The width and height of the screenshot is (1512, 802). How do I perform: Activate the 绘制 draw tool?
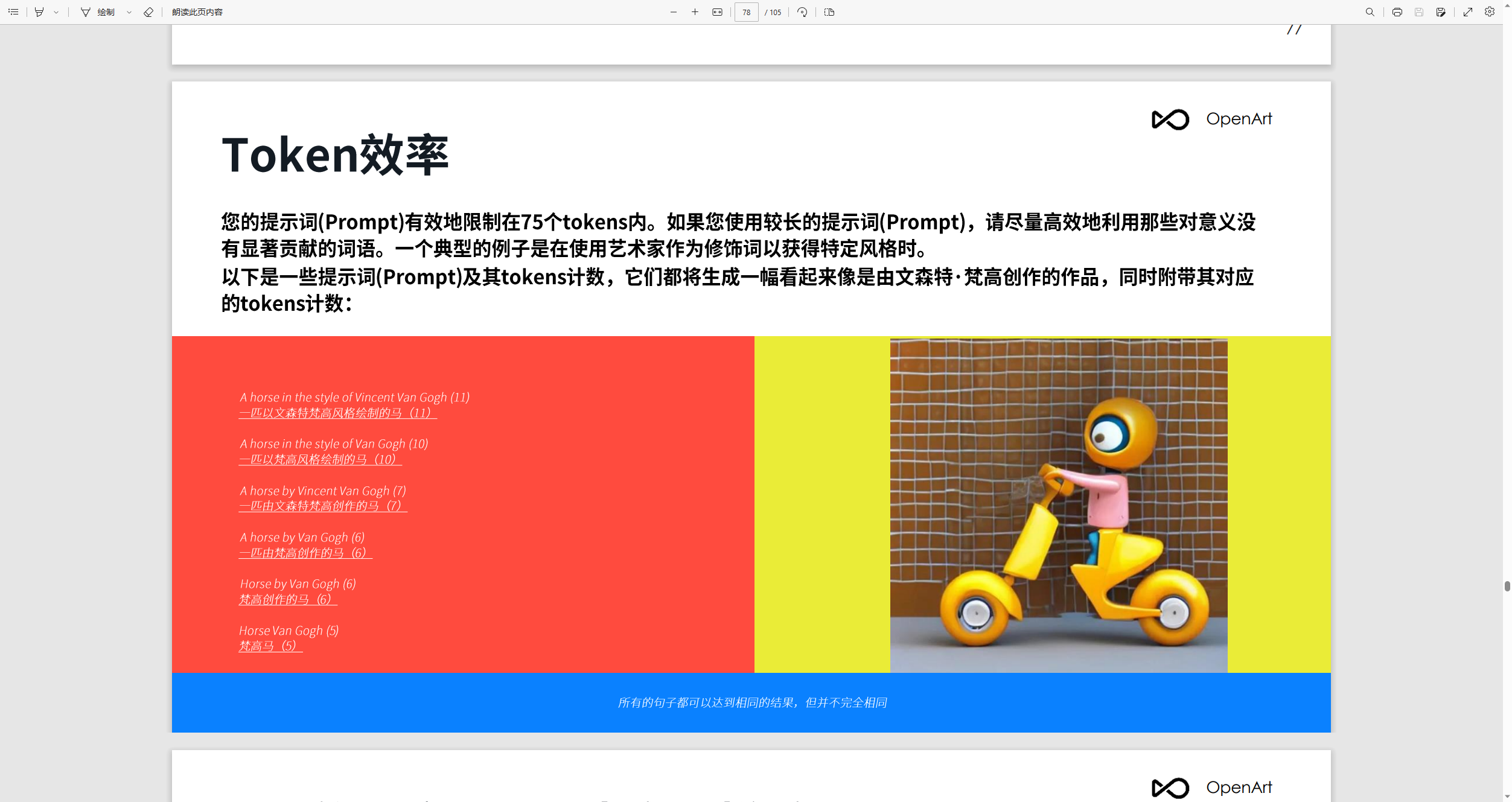98,12
